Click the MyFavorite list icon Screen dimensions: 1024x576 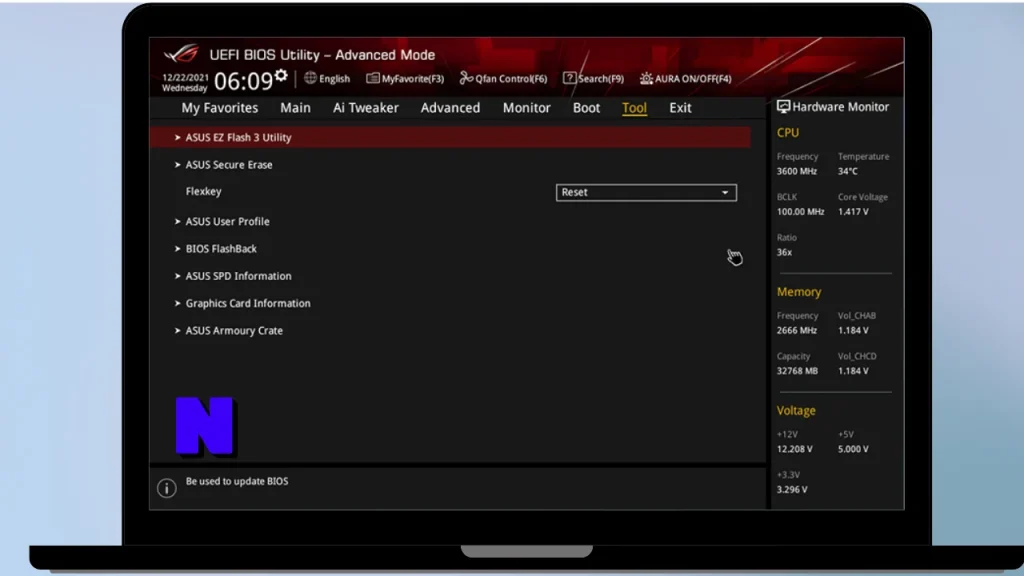(x=372, y=78)
